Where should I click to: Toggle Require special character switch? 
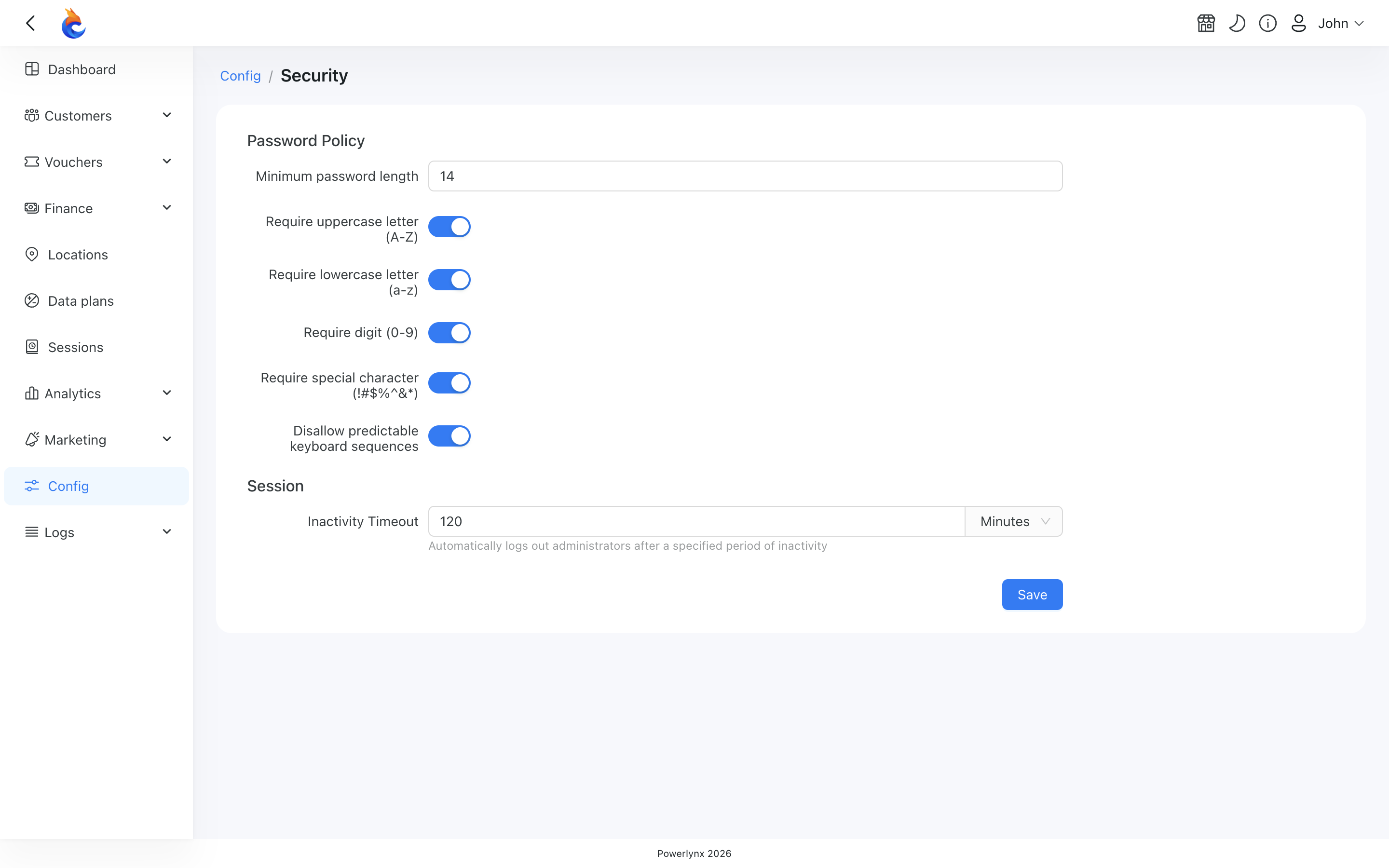click(449, 383)
